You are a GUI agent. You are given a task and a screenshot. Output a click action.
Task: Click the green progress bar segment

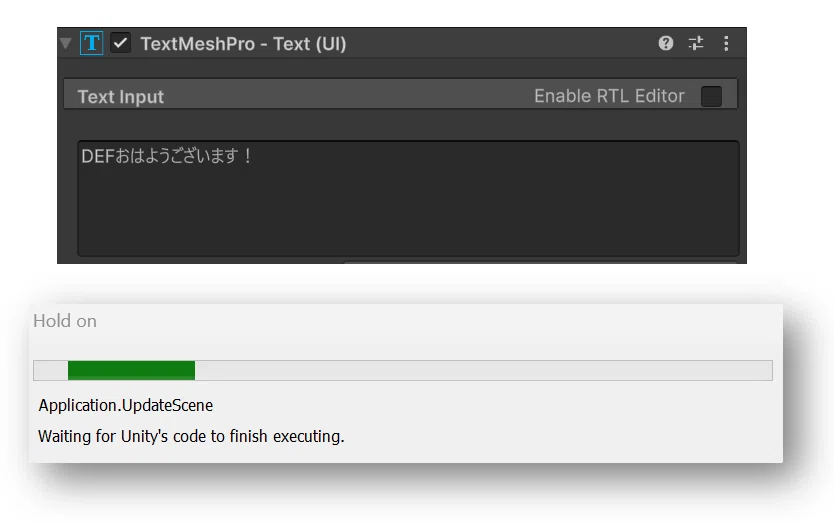click(131, 370)
